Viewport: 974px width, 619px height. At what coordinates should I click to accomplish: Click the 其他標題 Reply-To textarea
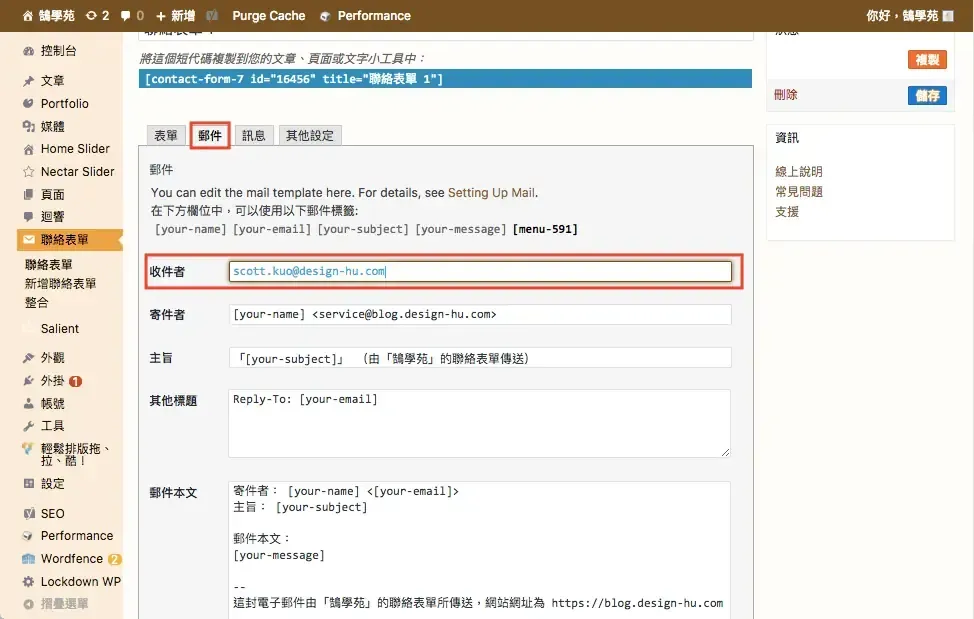pyautogui.click(x=480, y=423)
